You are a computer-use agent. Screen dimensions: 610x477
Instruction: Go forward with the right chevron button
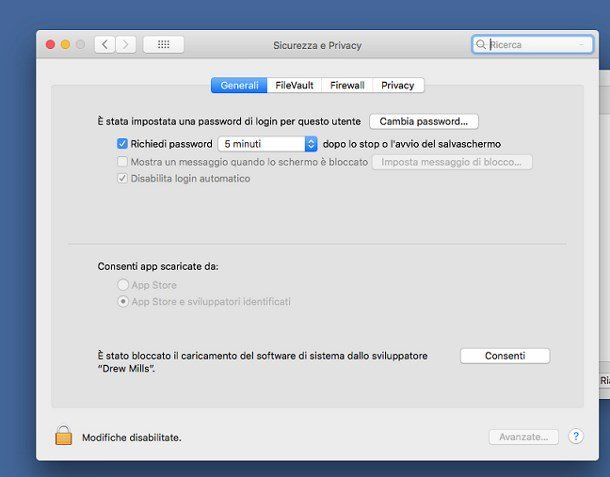(x=125, y=45)
